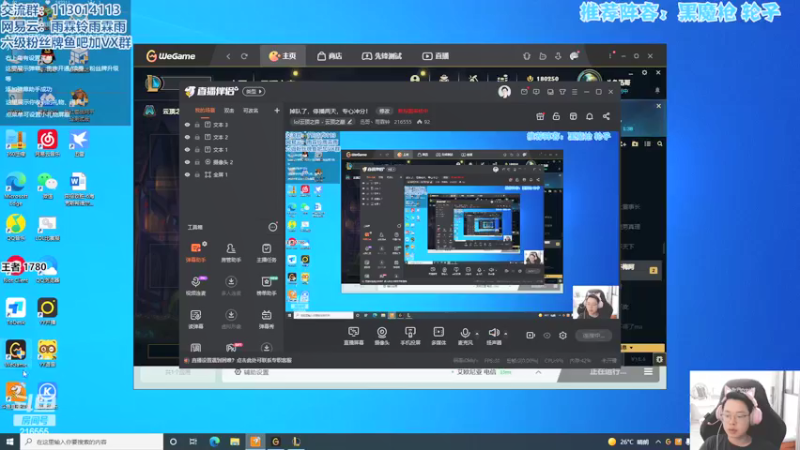Open Microsoft Edge from the taskbar
Image resolution: width=800 pixels, height=450 pixels.
(214, 441)
